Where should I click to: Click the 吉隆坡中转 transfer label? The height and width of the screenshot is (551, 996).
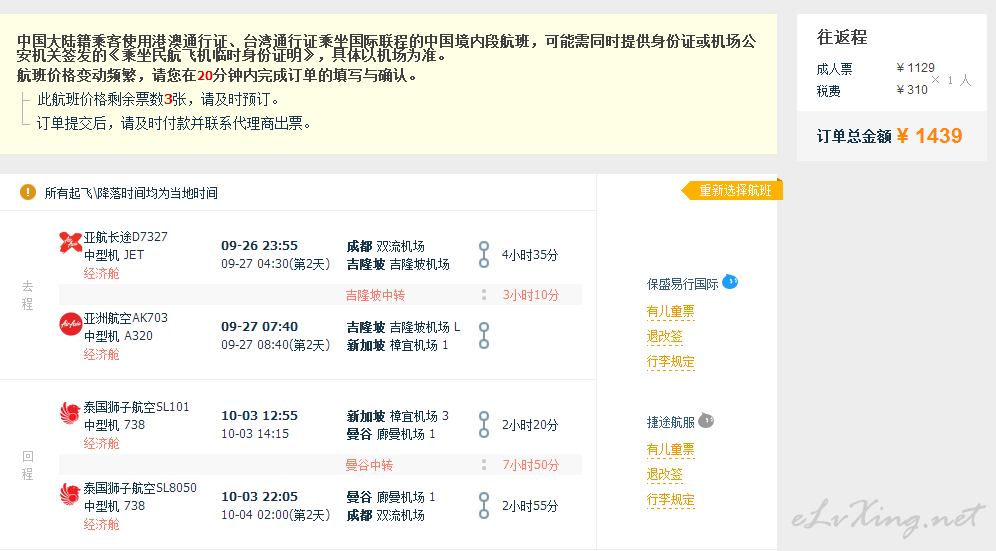[x=375, y=295]
